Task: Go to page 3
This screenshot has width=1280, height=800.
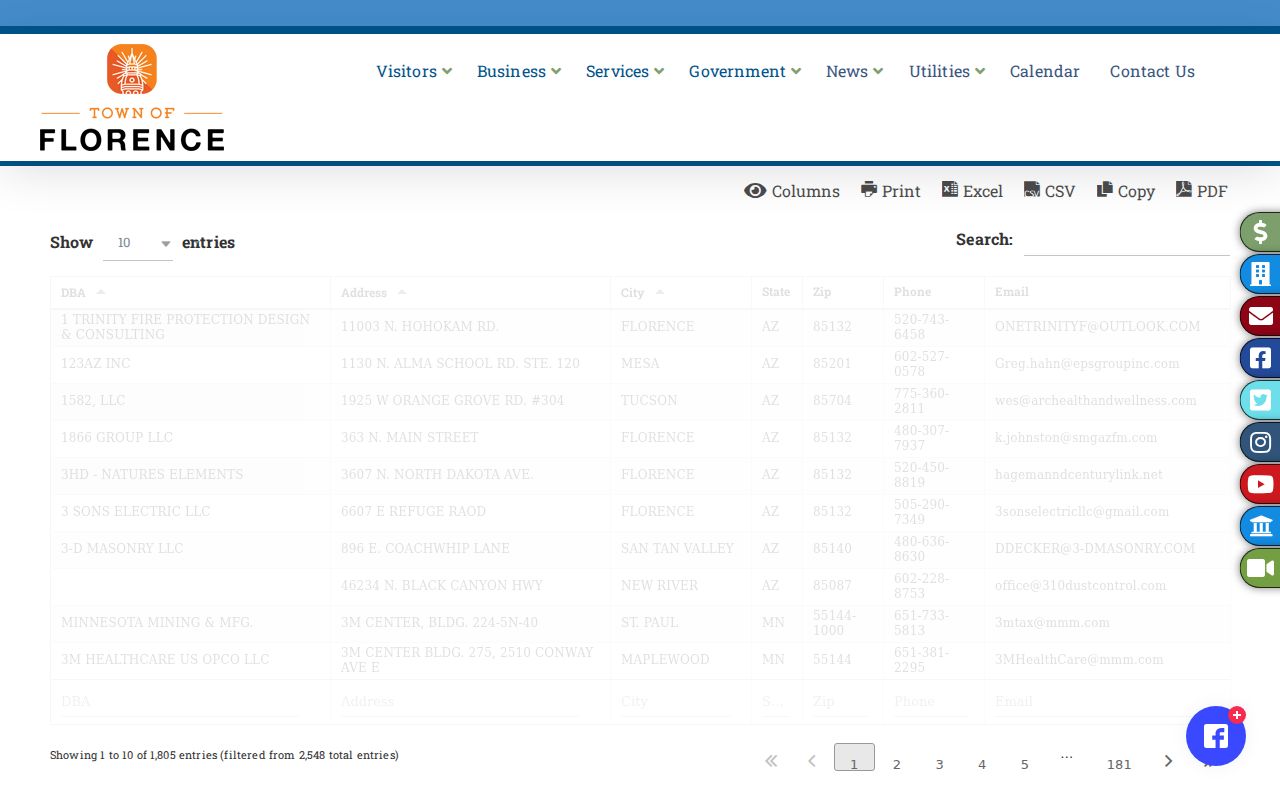Action: (x=939, y=764)
